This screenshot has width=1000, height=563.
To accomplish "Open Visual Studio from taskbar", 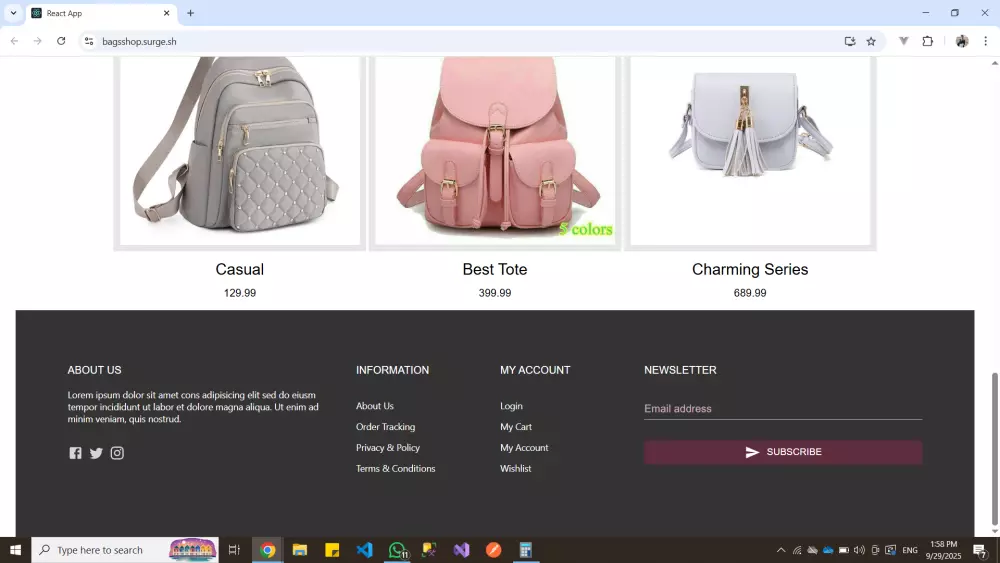I will 461,550.
